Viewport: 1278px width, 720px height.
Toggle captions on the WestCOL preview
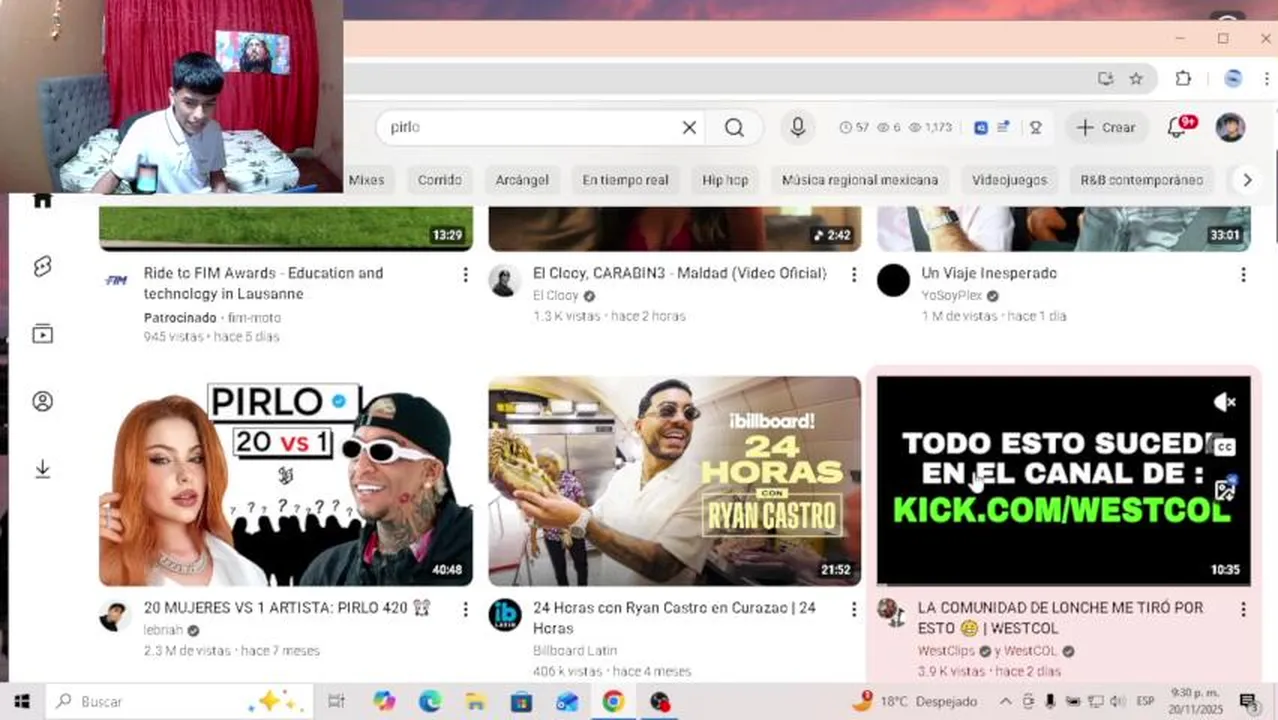tap(1225, 447)
